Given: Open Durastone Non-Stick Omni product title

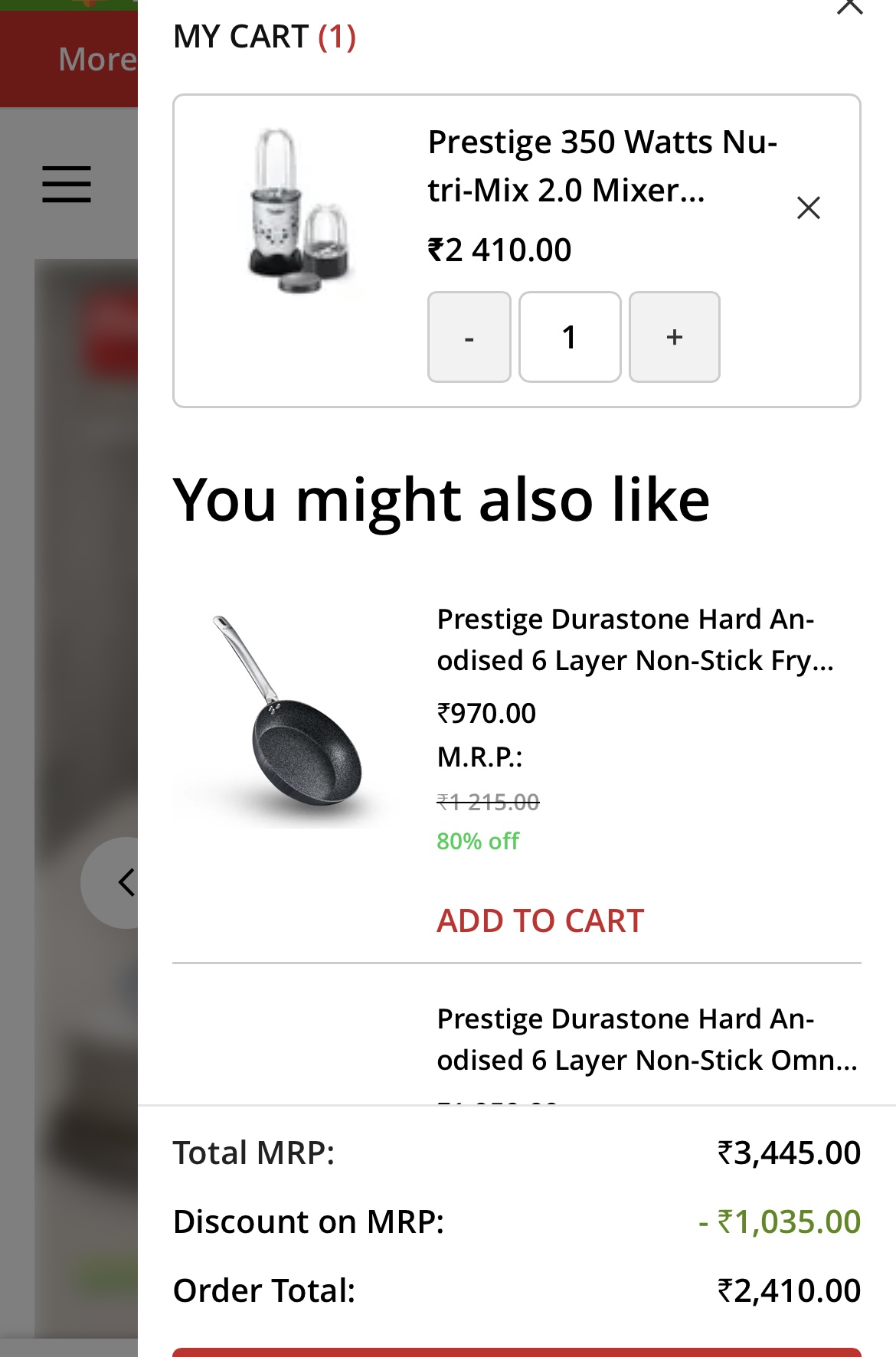Looking at the screenshot, I should [646, 1039].
